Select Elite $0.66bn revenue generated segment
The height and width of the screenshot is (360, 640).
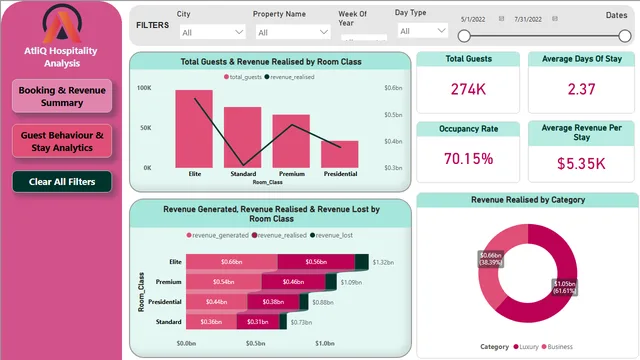pos(231,262)
